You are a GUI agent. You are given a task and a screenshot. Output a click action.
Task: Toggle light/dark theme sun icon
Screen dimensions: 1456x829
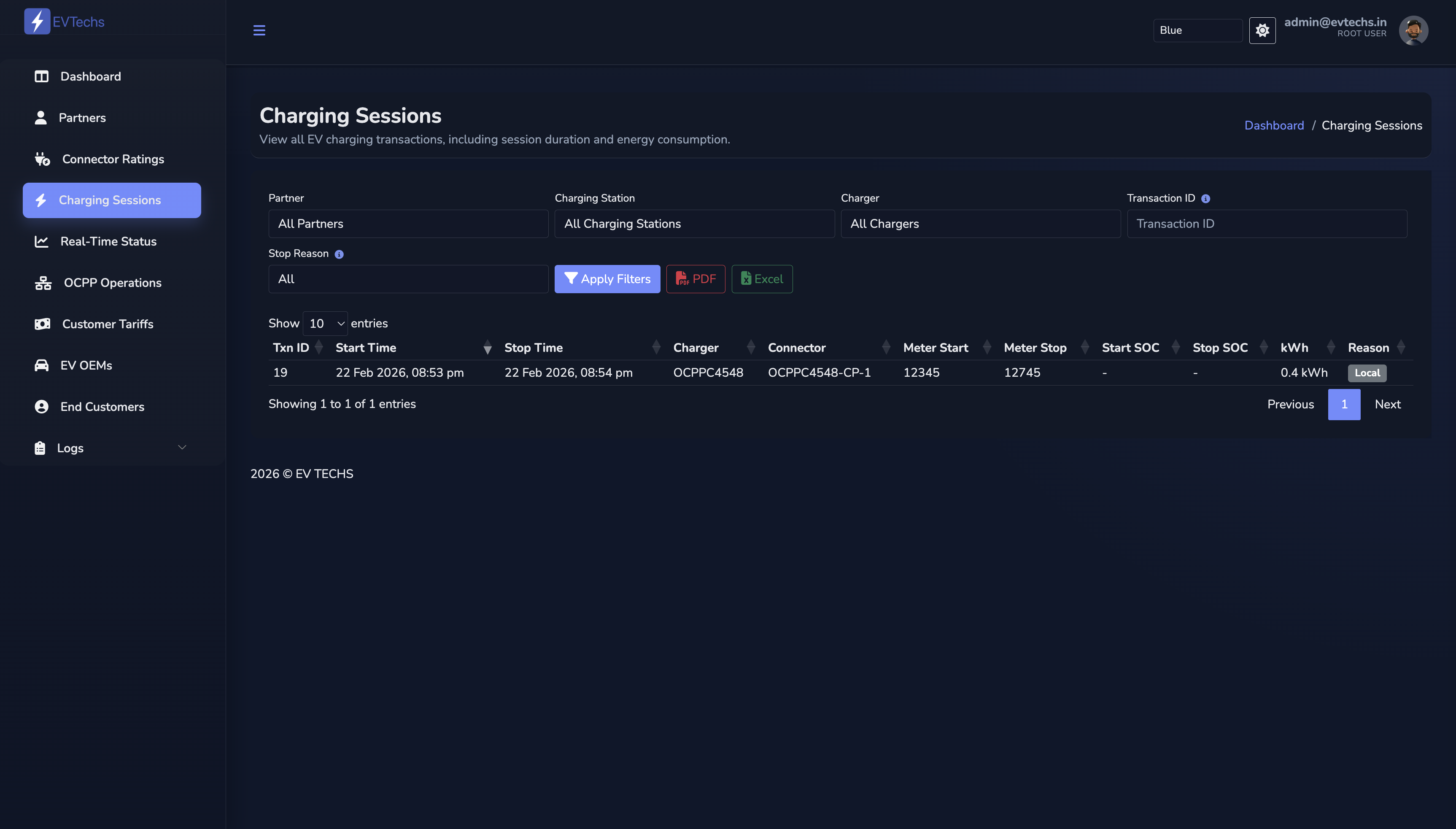(x=1262, y=30)
